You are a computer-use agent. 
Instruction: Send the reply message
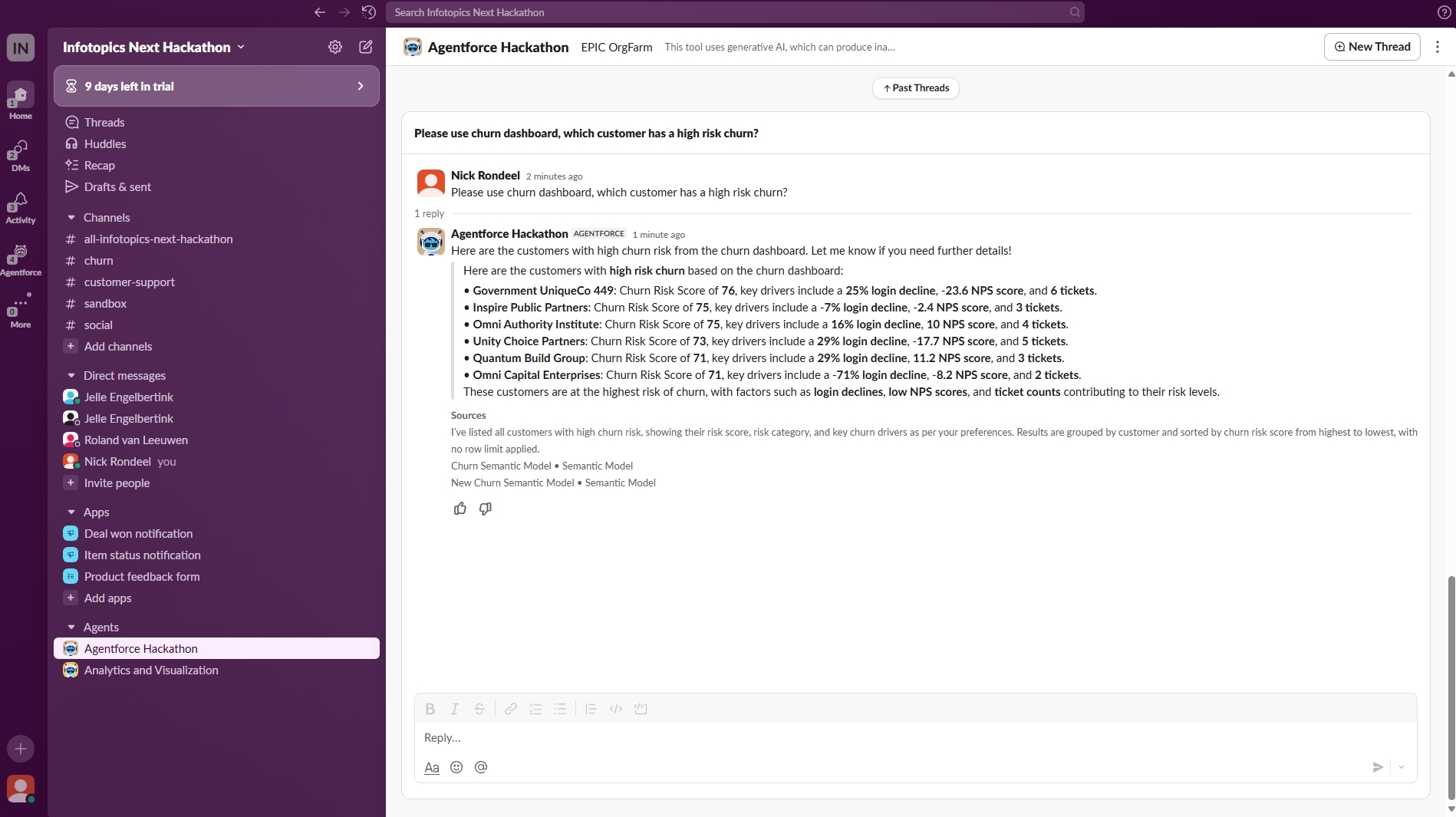[1378, 767]
